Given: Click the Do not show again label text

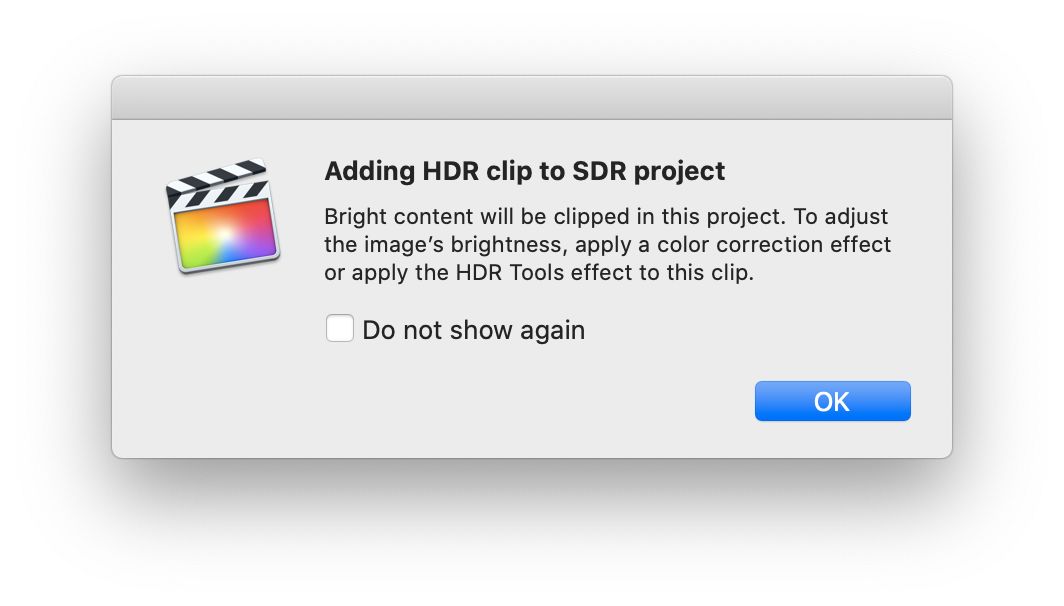Looking at the screenshot, I should [x=474, y=330].
